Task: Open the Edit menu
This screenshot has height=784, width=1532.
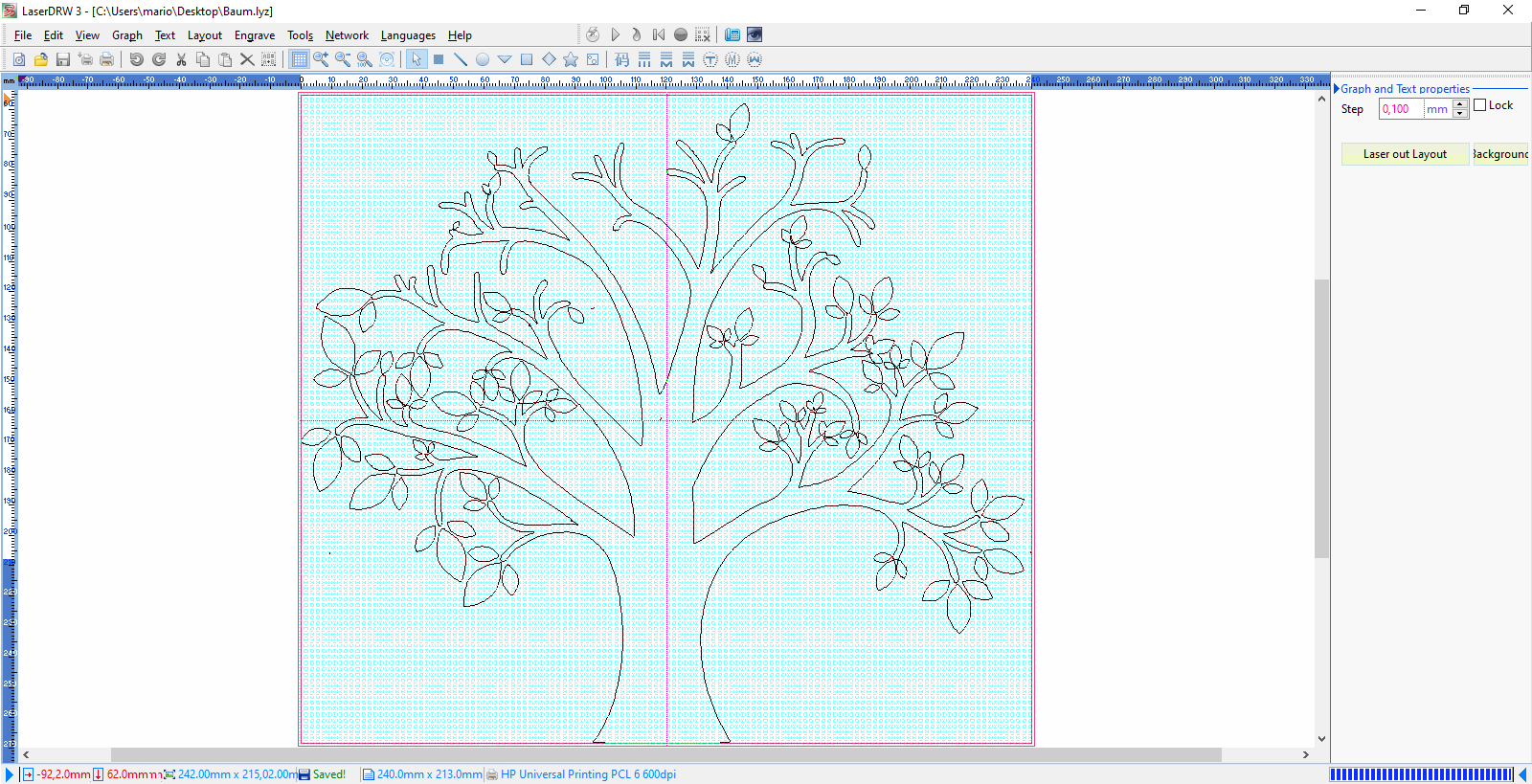Action: tap(54, 35)
